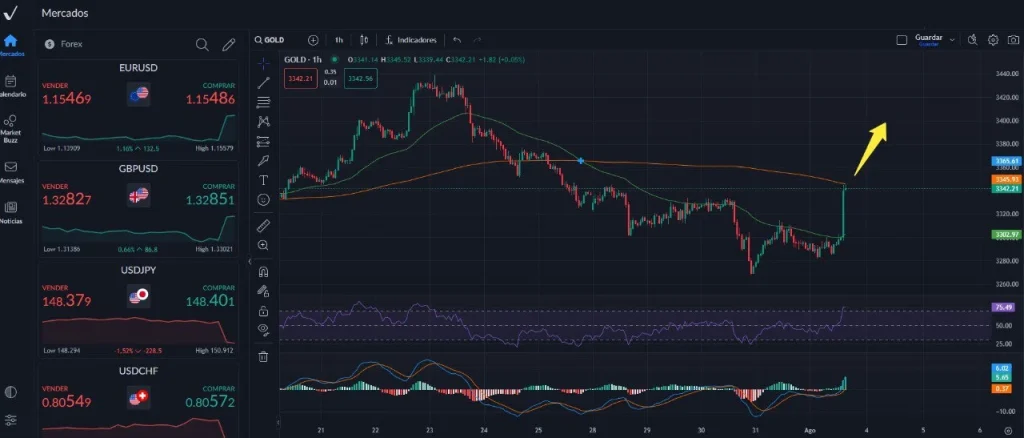Click the EURUSD Comprar price 1.15486
The image size is (1024, 438).
[x=210, y=100]
